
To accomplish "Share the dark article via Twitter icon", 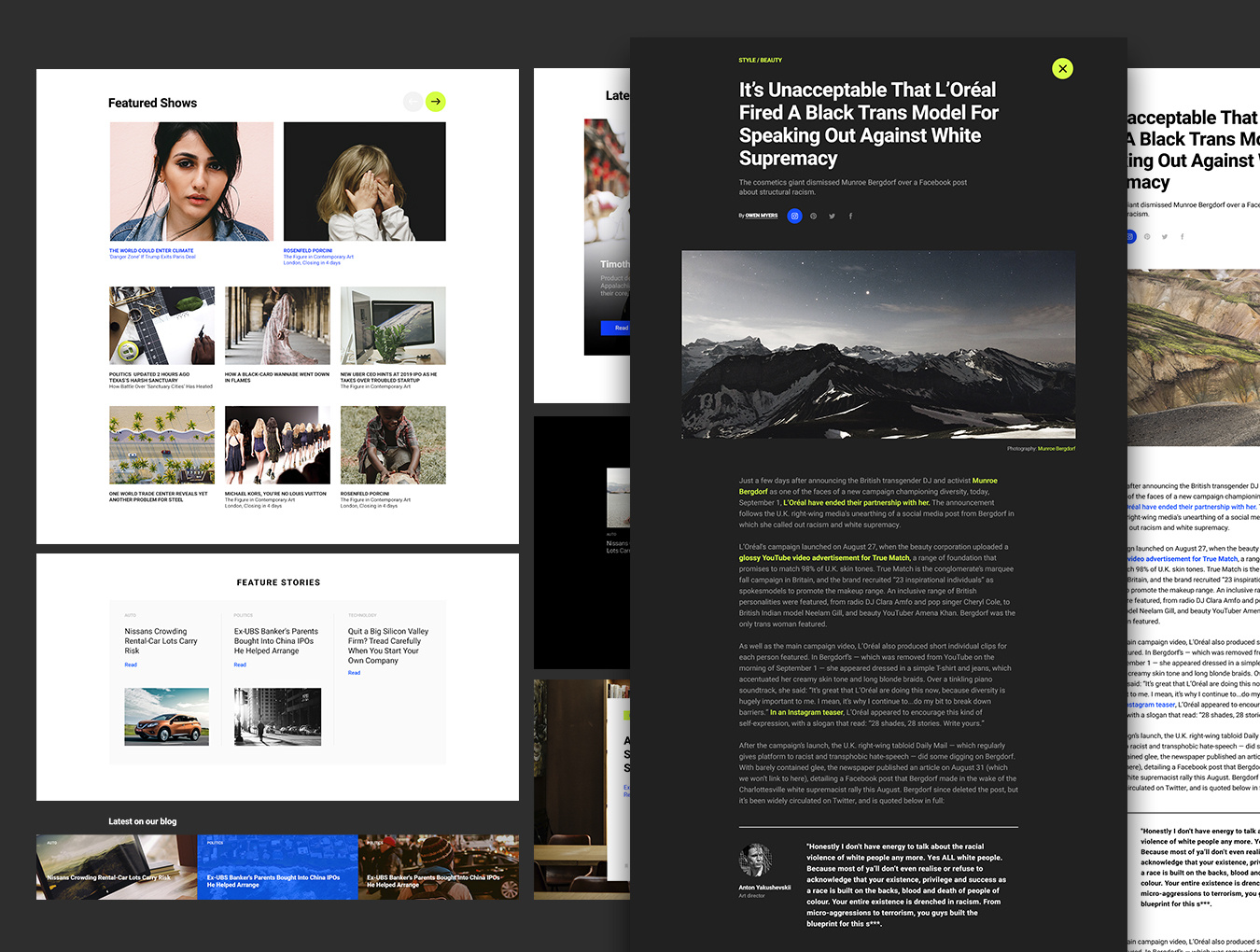I will pyautogui.click(x=832, y=216).
